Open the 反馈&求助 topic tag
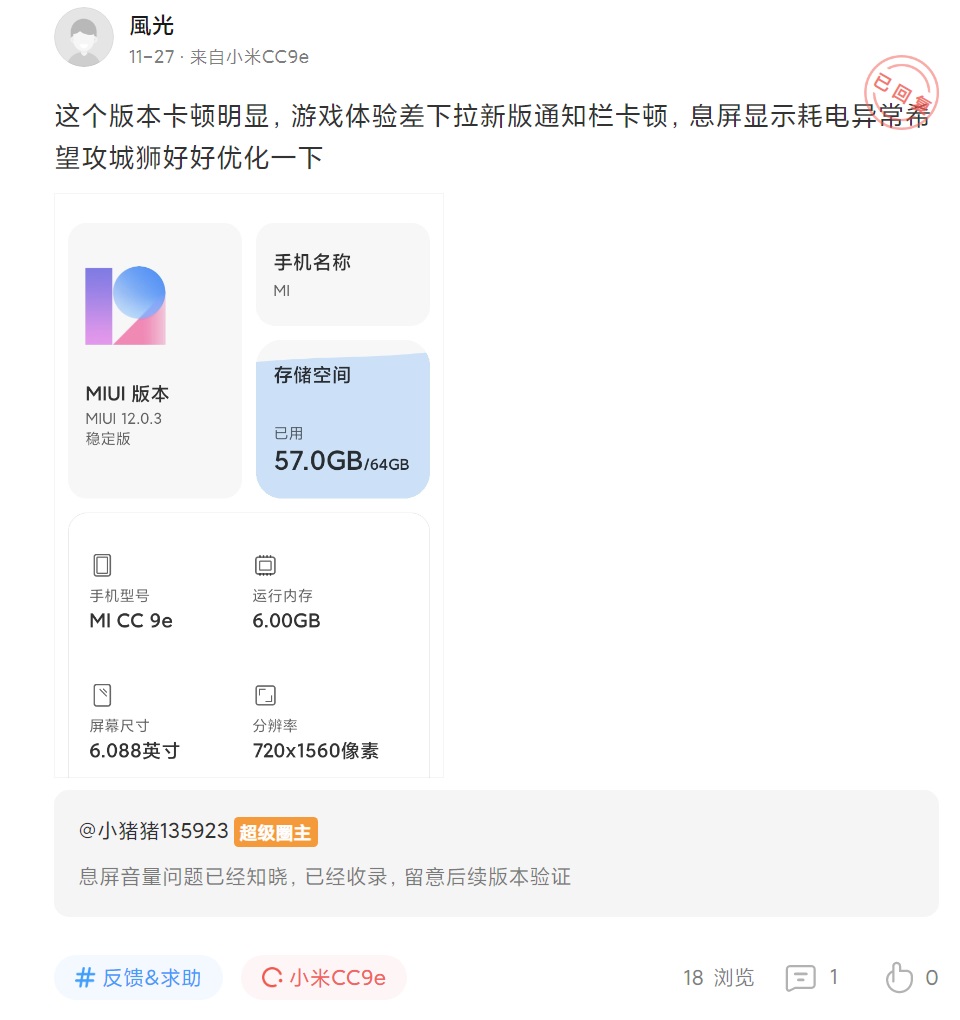The height and width of the screenshot is (1020, 960). (x=138, y=977)
